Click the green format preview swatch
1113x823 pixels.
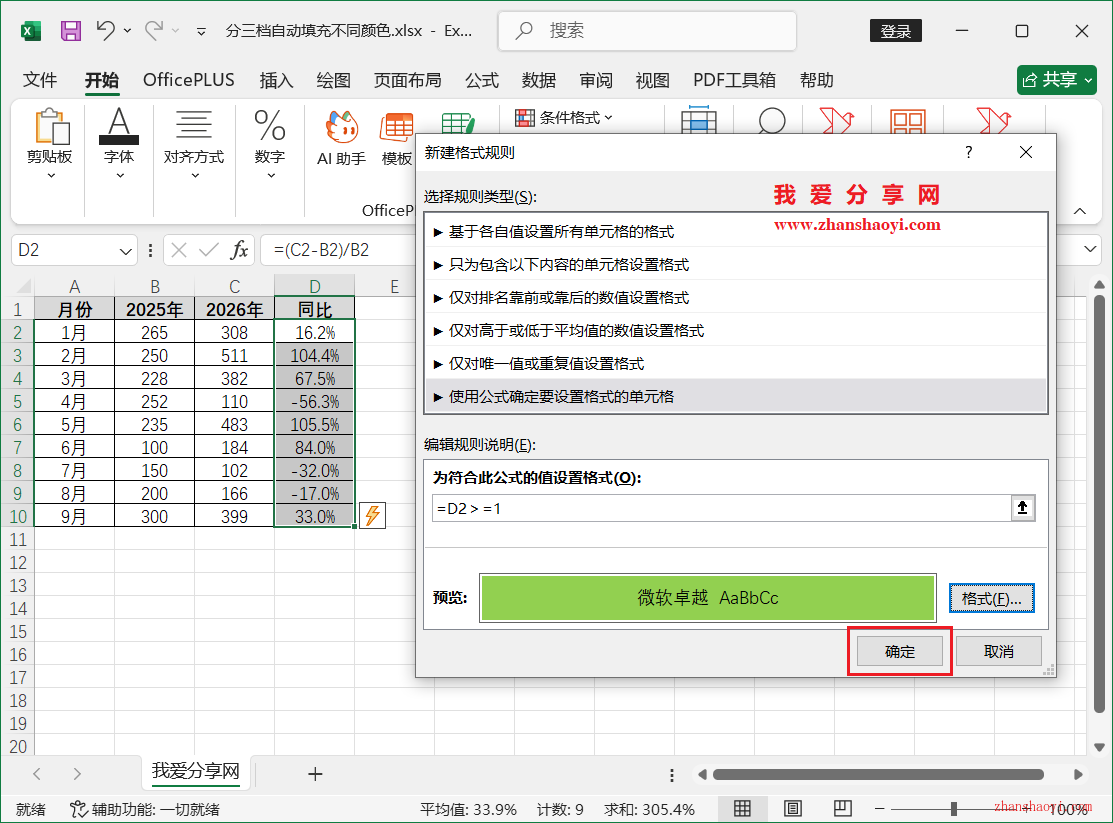point(708,598)
